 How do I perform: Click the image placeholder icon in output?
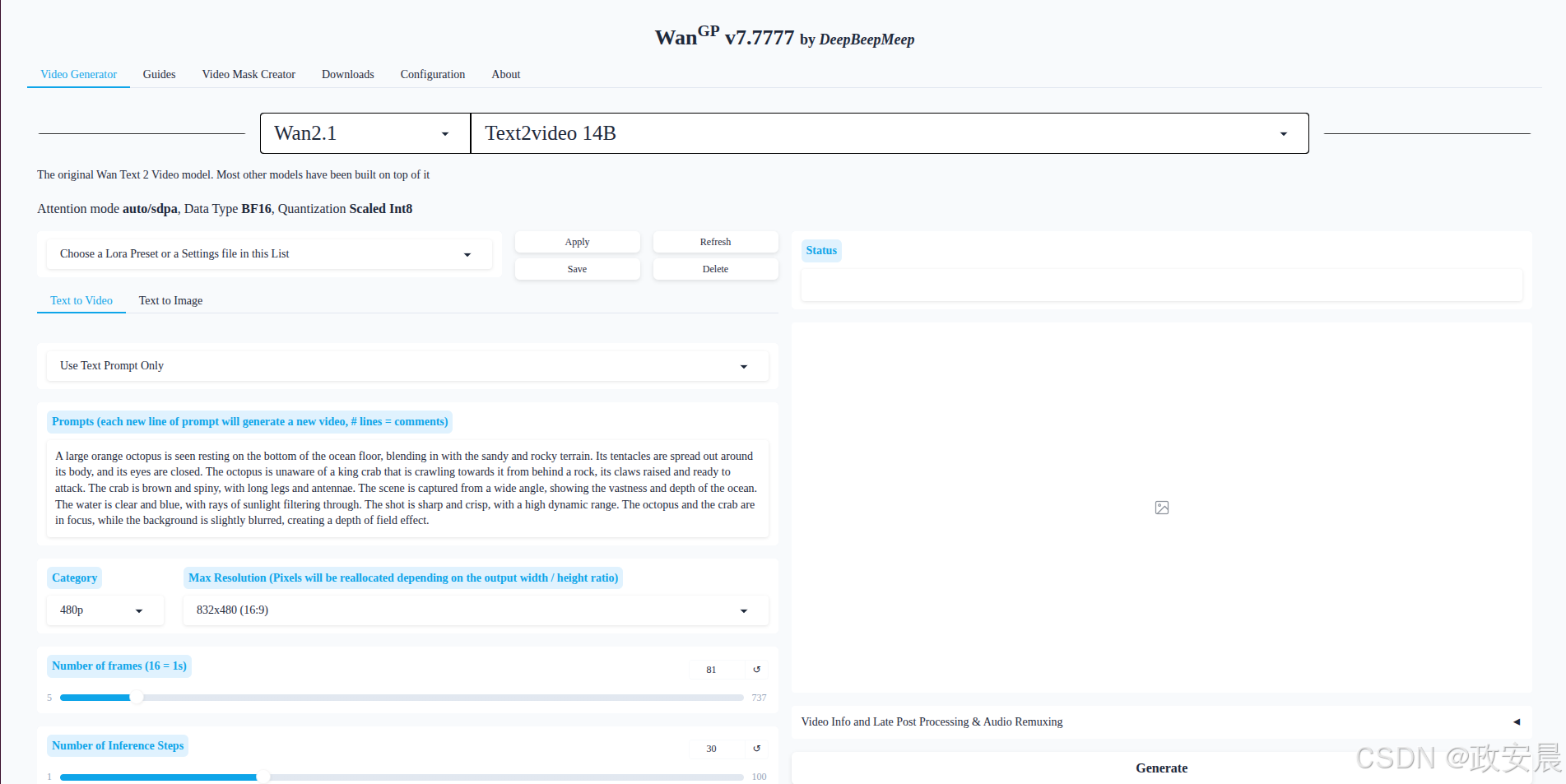pyautogui.click(x=1161, y=508)
